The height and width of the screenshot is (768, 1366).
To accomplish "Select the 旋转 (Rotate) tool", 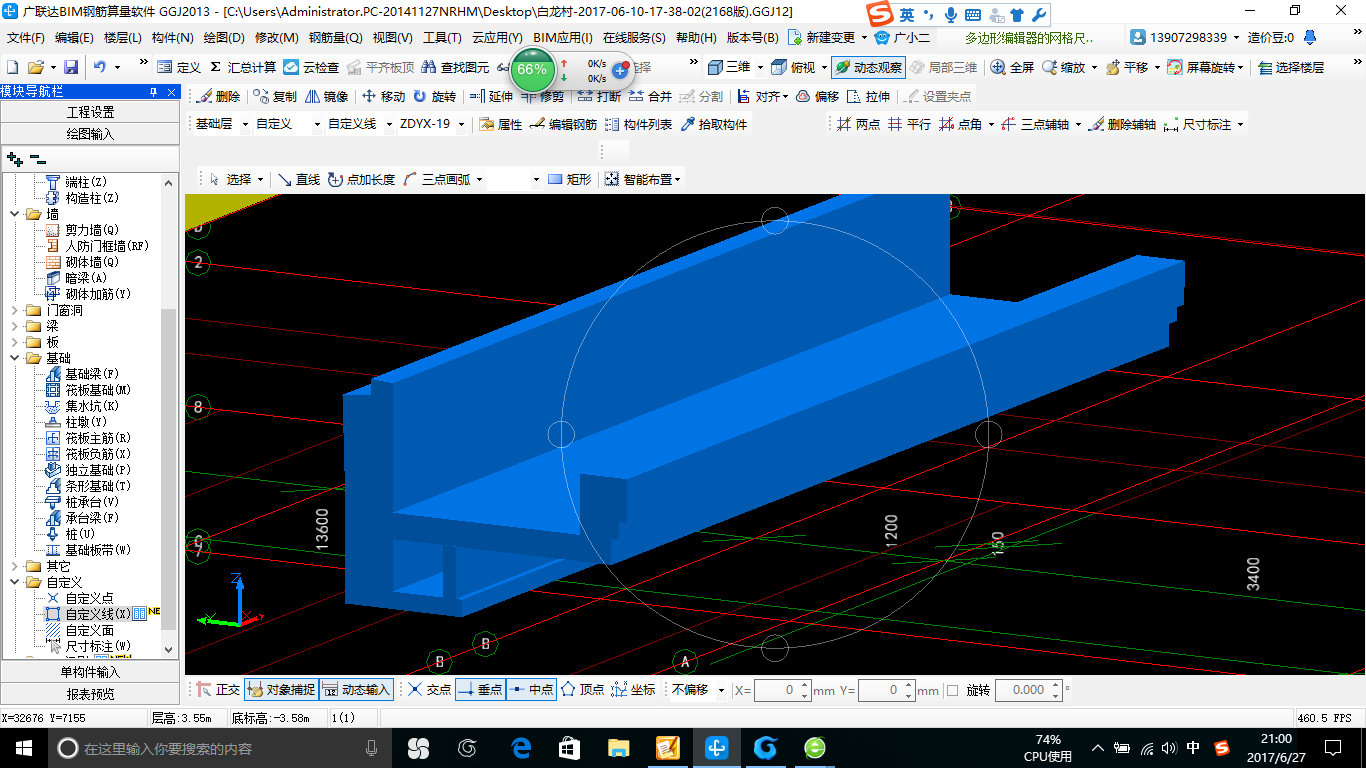I will pyautogui.click(x=434, y=97).
